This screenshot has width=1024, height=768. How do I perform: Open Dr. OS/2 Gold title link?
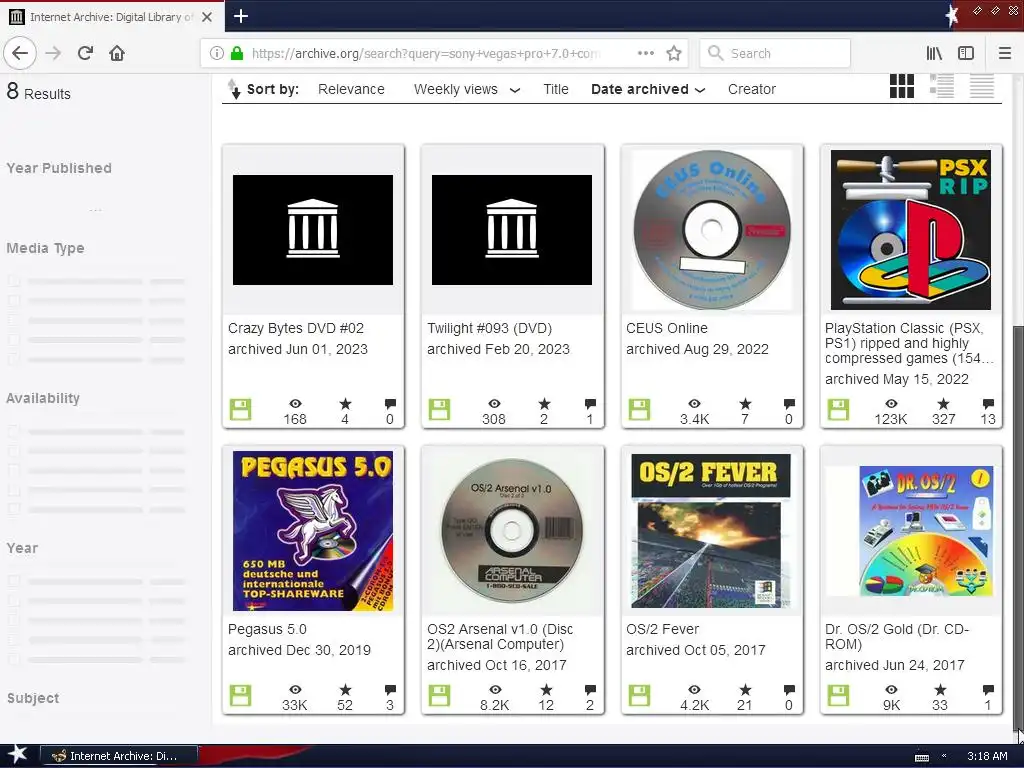[897, 637]
